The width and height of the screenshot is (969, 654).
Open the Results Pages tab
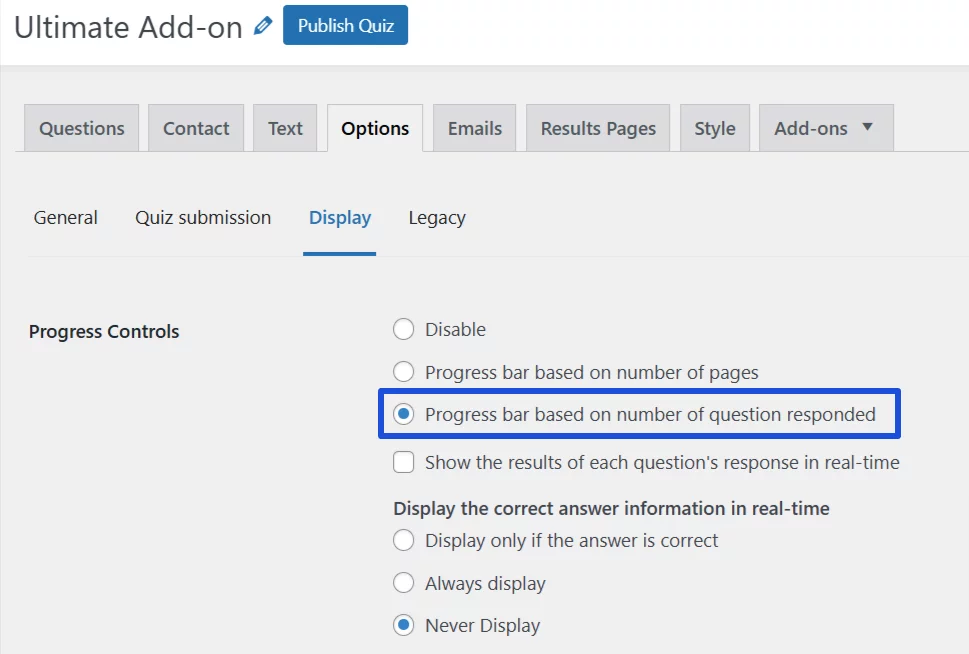598,128
